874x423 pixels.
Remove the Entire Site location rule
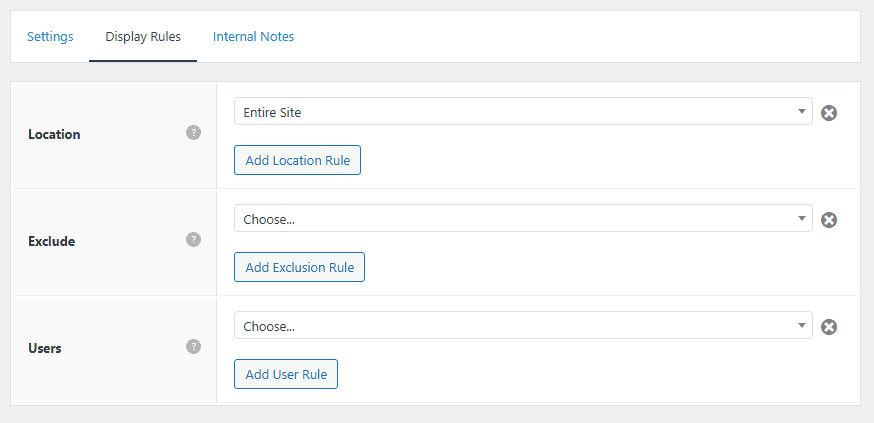(829, 113)
